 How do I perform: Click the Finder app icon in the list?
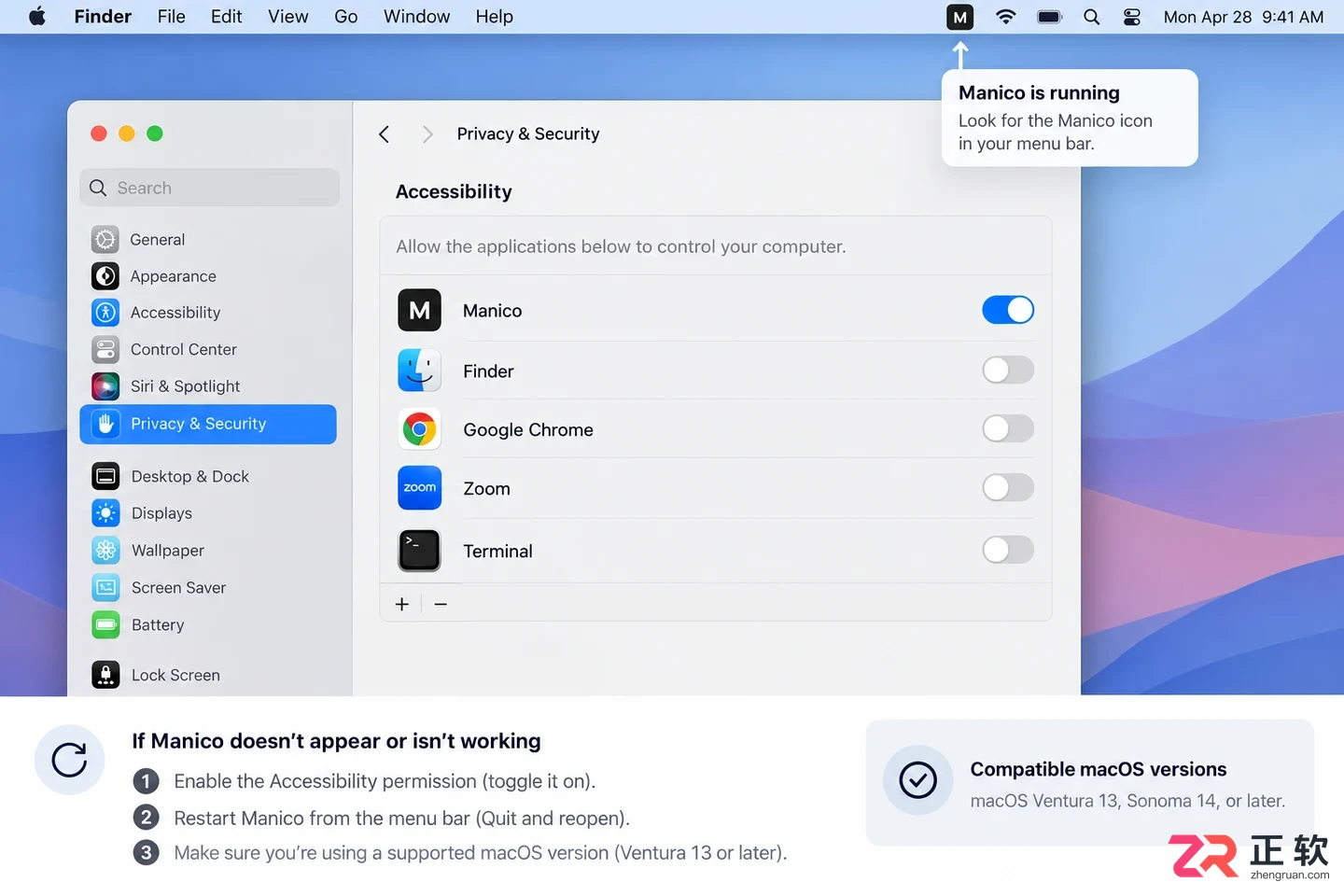pyautogui.click(x=419, y=371)
